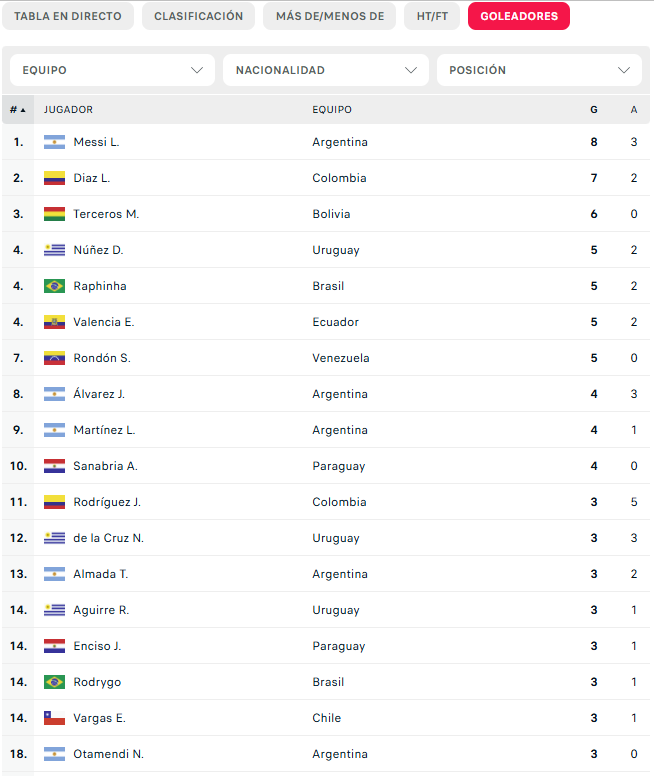Image resolution: width=654 pixels, height=776 pixels.
Task: Open Messi L. player link
Action: point(97,142)
